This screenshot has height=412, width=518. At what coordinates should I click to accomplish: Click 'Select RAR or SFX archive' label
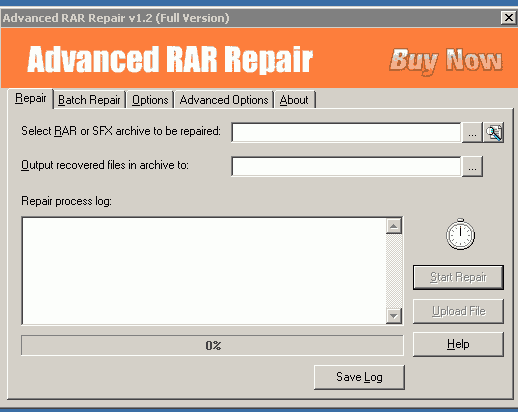click(x=121, y=131)
